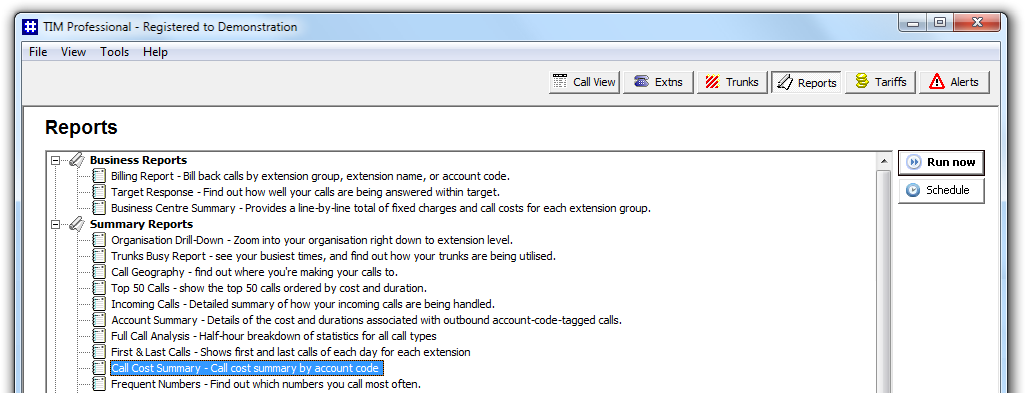
Task: Select the Business Reports heading
Action: [138, 160]
